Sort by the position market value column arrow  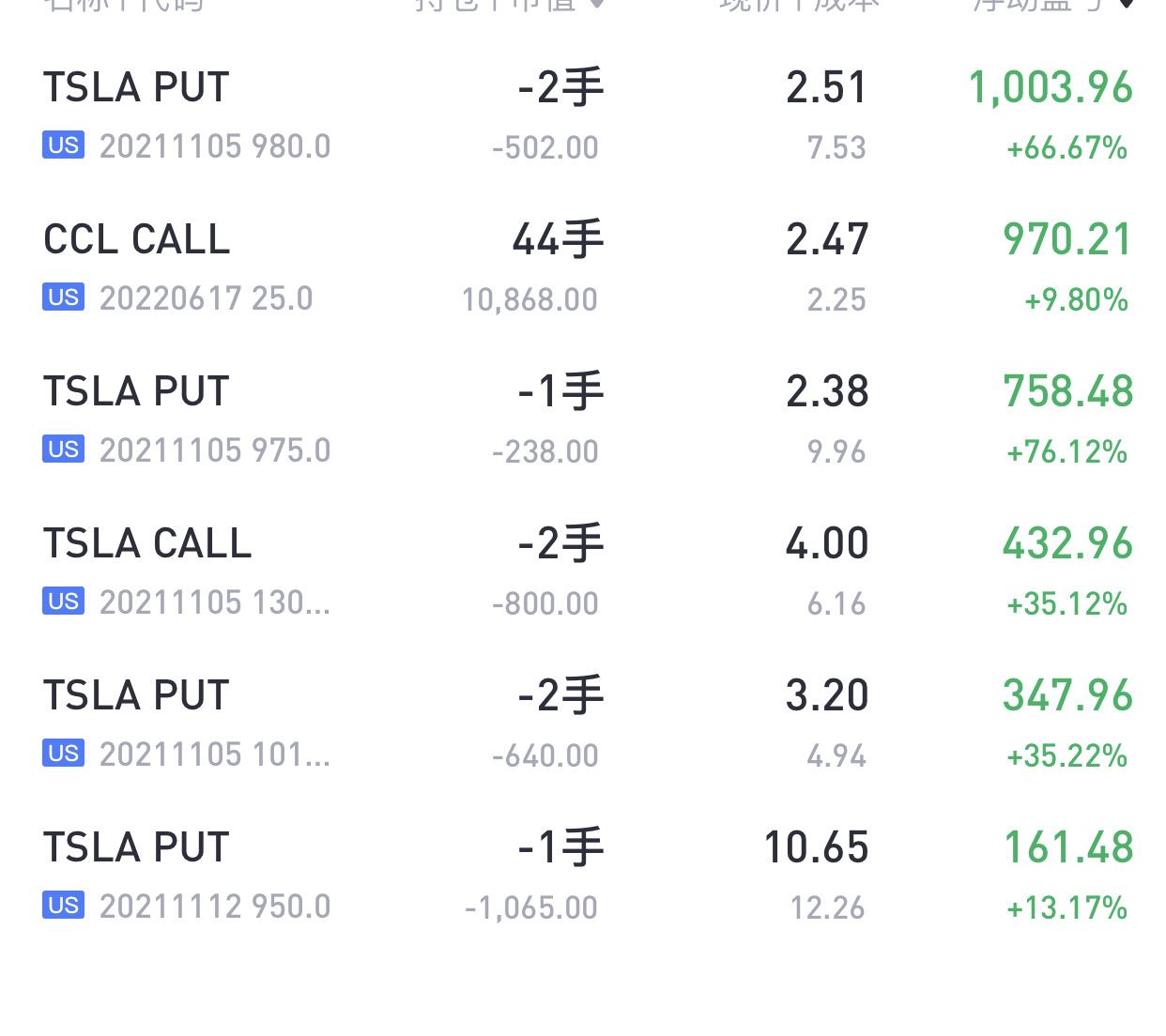(x=597, y=5)
